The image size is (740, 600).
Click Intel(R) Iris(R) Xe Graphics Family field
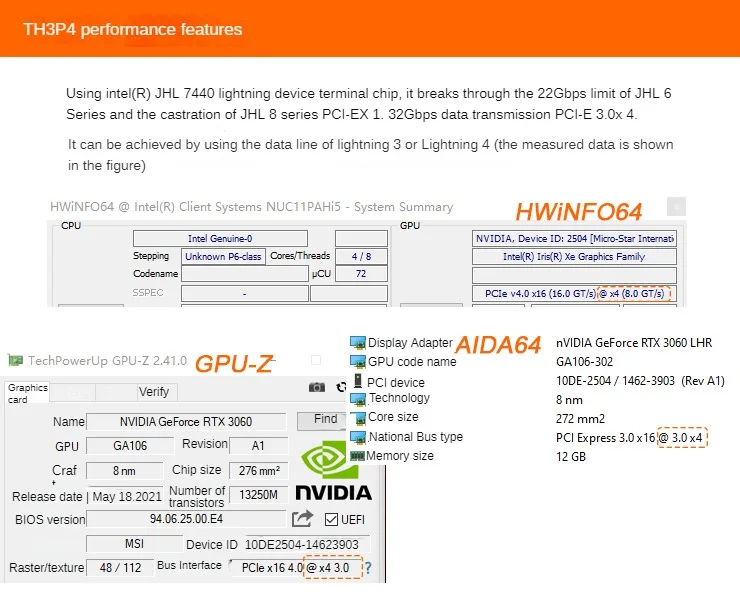pyautogui.click(x=574, y=256)
